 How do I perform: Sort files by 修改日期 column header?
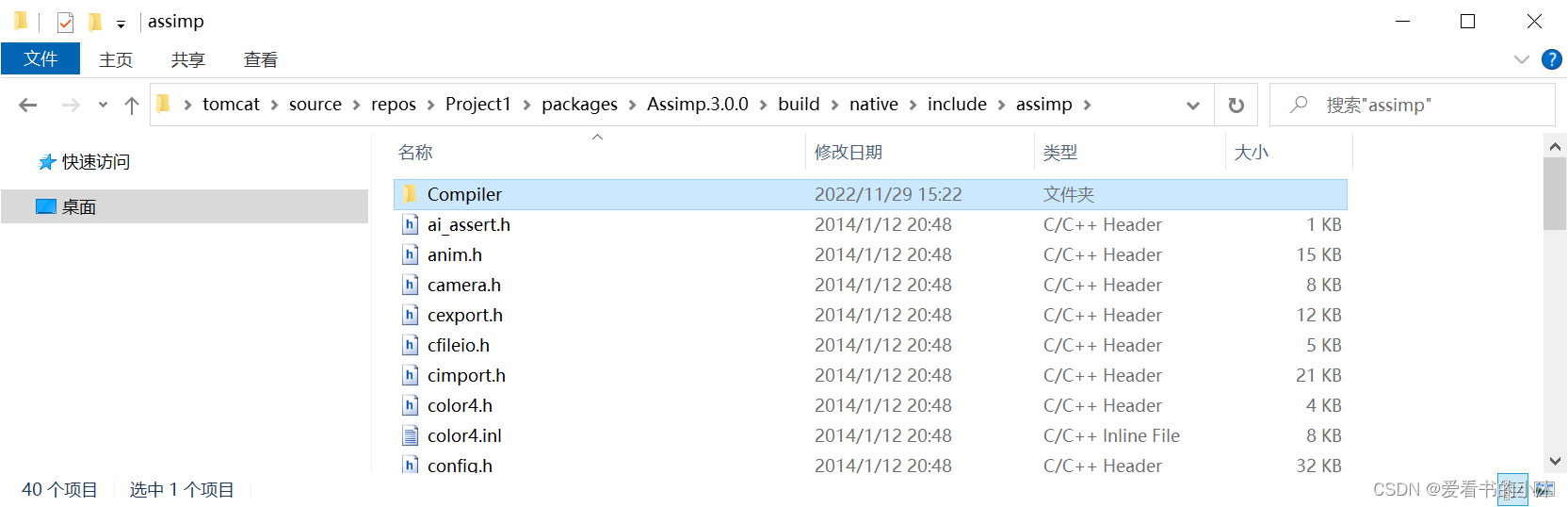(849, 153)
